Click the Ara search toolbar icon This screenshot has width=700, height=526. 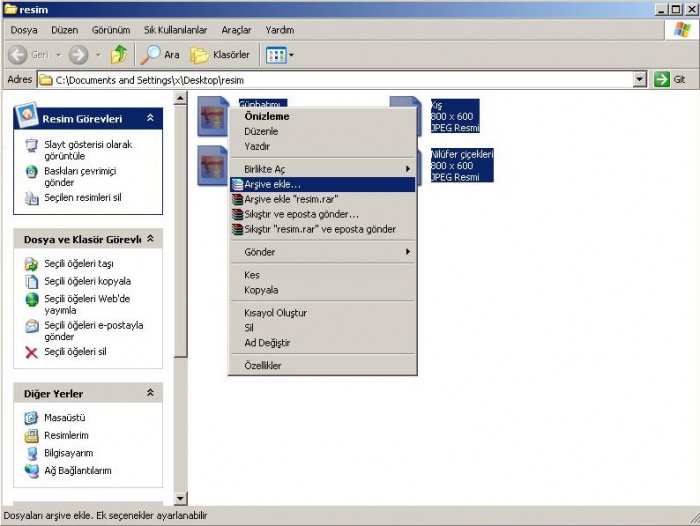click(151, 54)
